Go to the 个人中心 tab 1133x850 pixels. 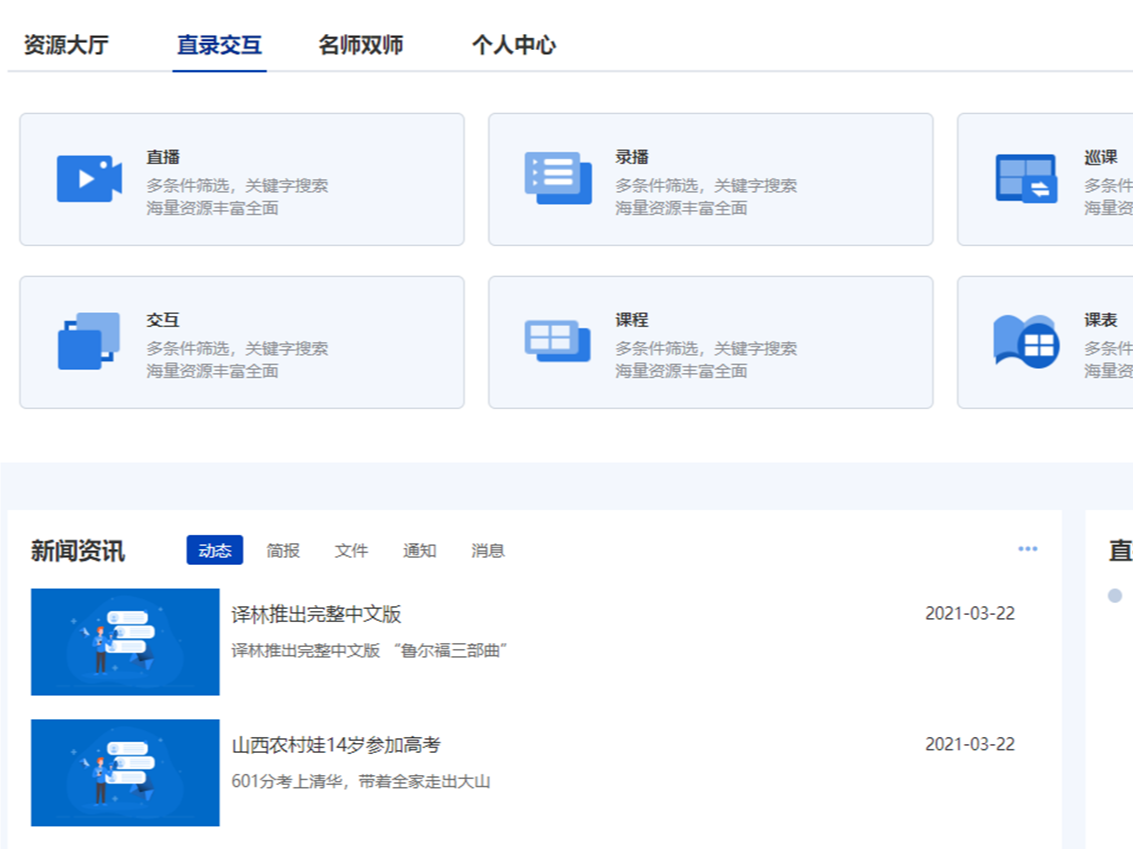pyautogui.click(x=514, y=45)
